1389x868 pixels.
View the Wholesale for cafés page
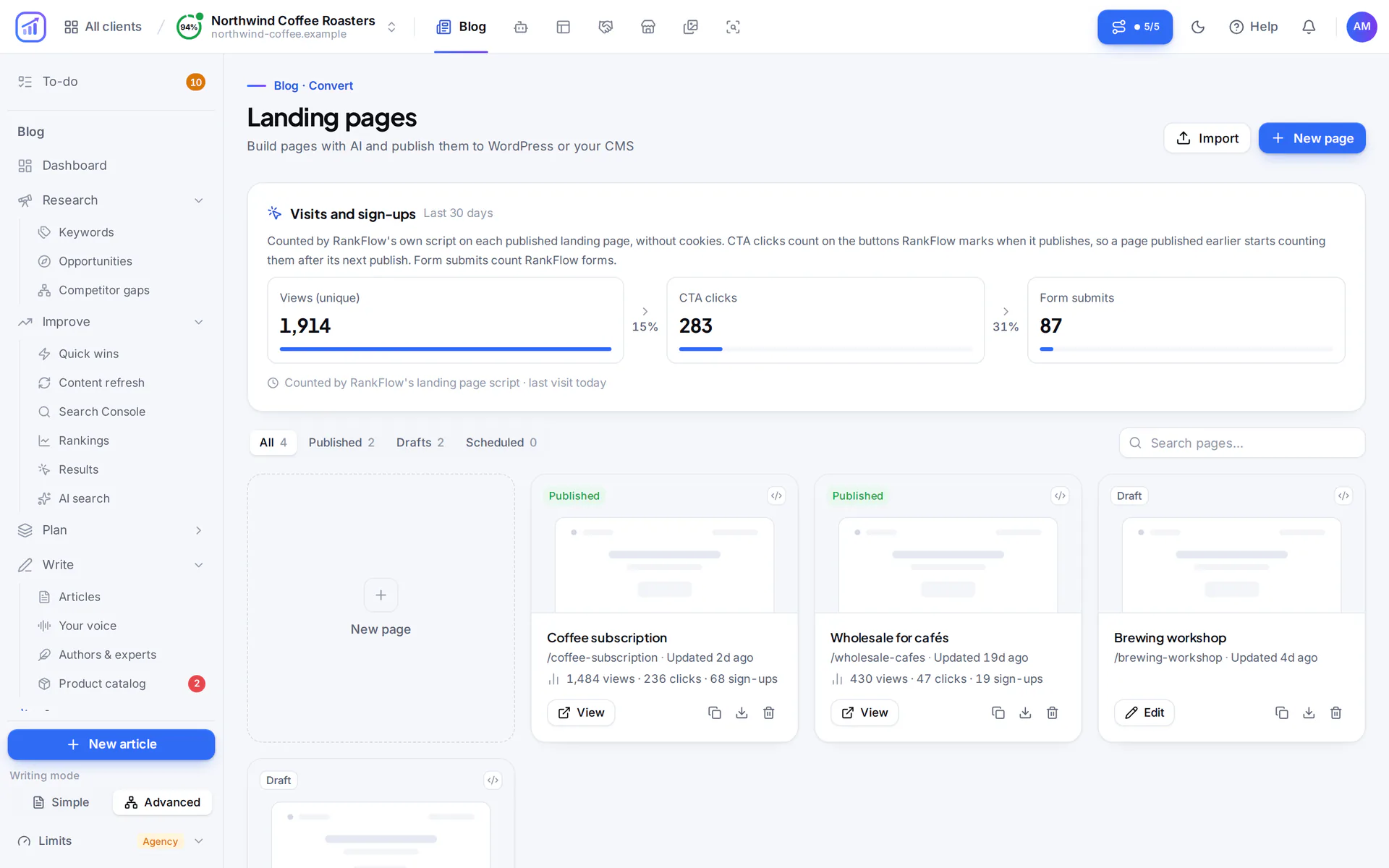point(865,712)
